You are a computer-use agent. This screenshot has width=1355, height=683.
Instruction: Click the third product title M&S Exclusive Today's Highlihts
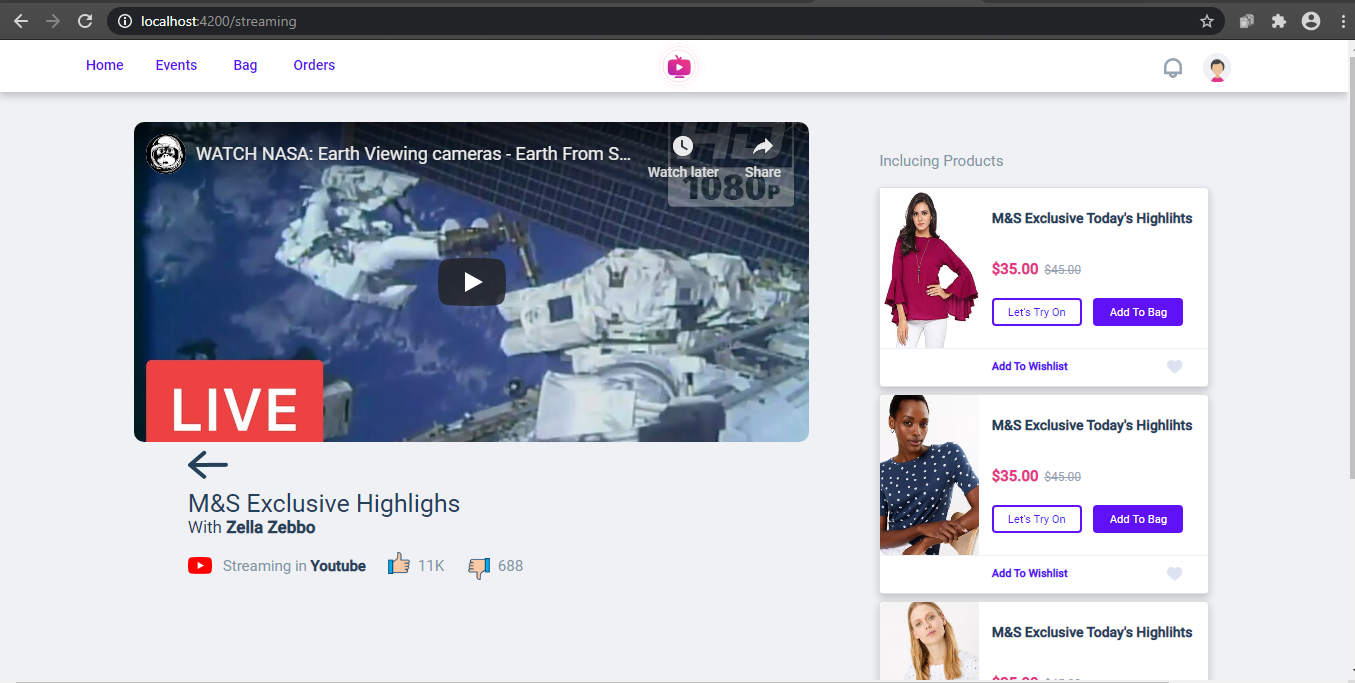[x=1092, y=632]
